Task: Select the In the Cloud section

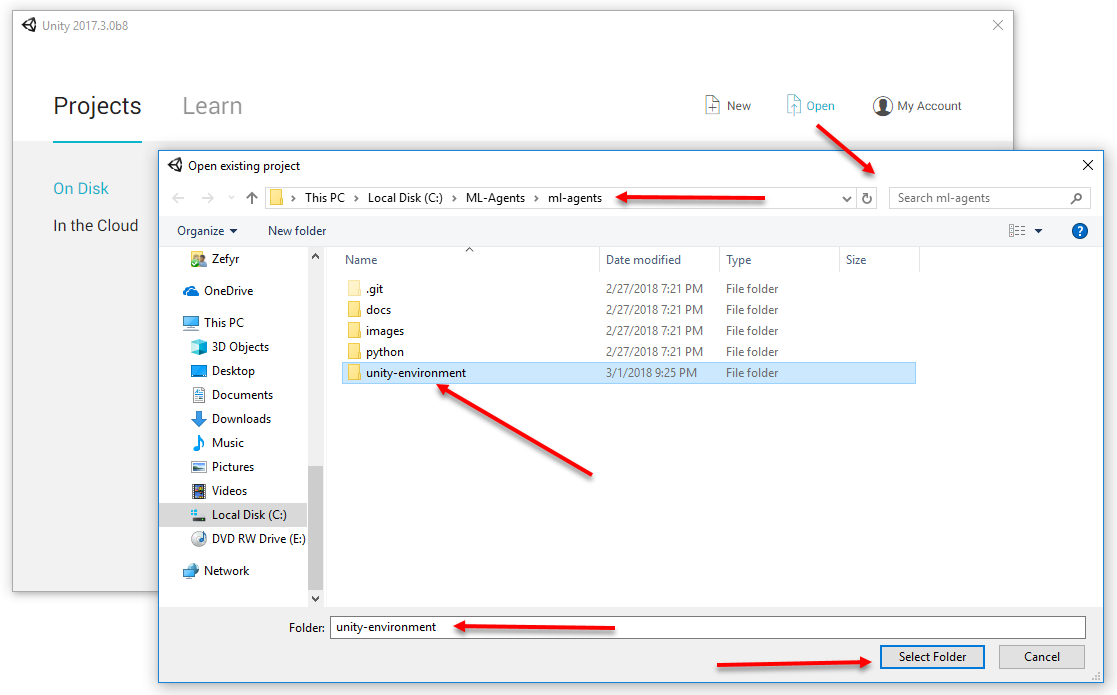Action: 96,226
